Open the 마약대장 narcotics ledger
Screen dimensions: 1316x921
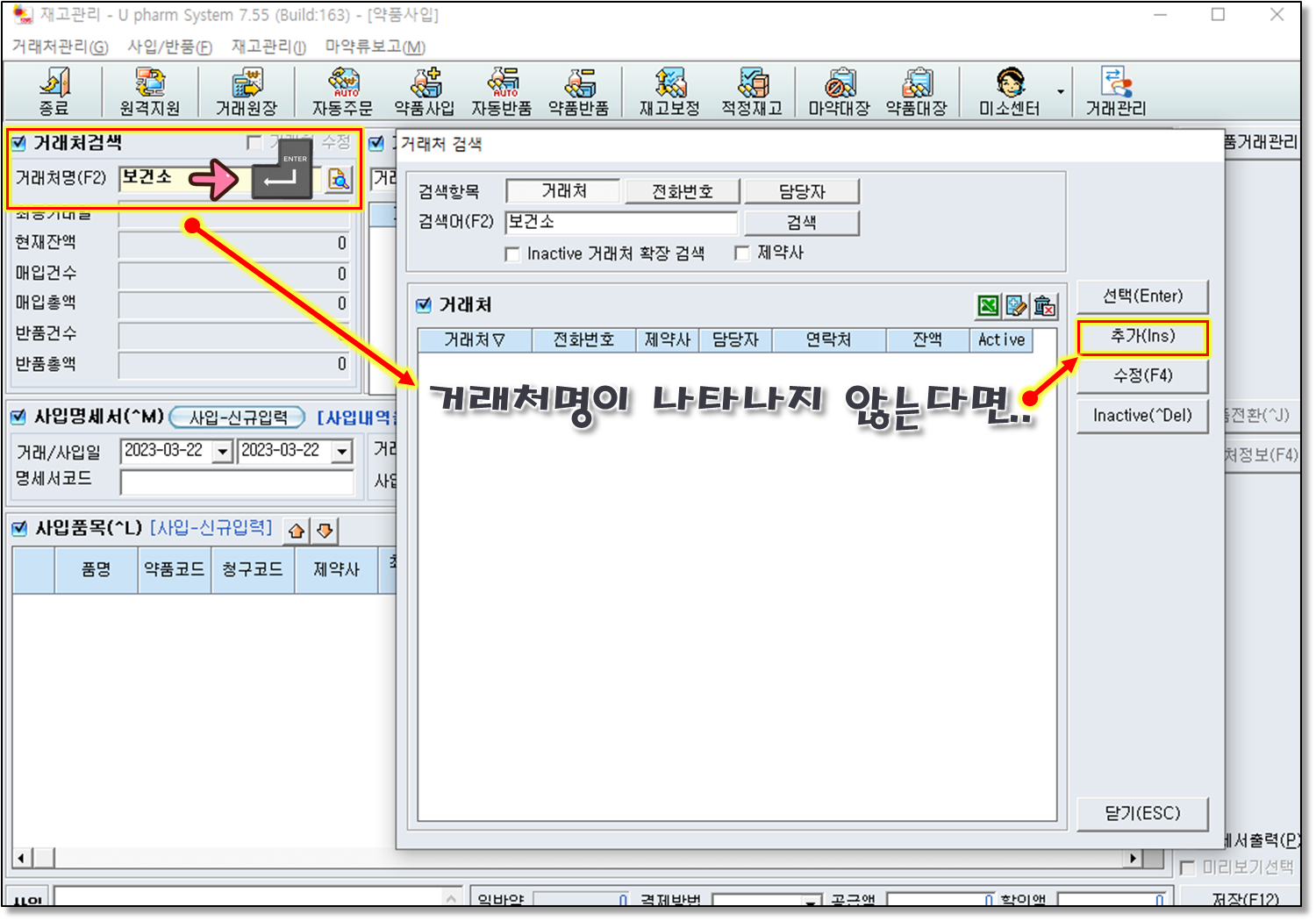pyautogui.click(x=839, y=91)
